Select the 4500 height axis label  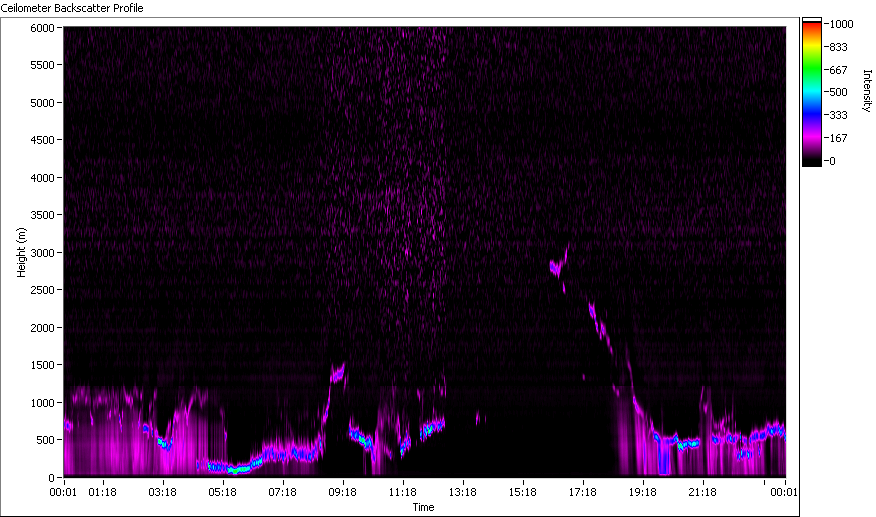click(42, 140)
